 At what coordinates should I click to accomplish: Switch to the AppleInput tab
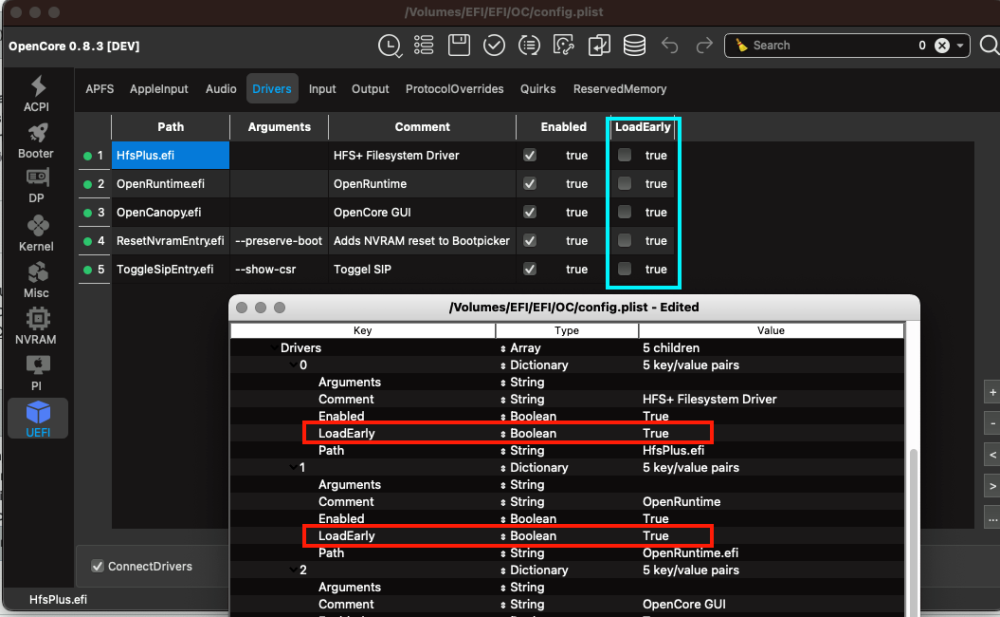(159, 89)
